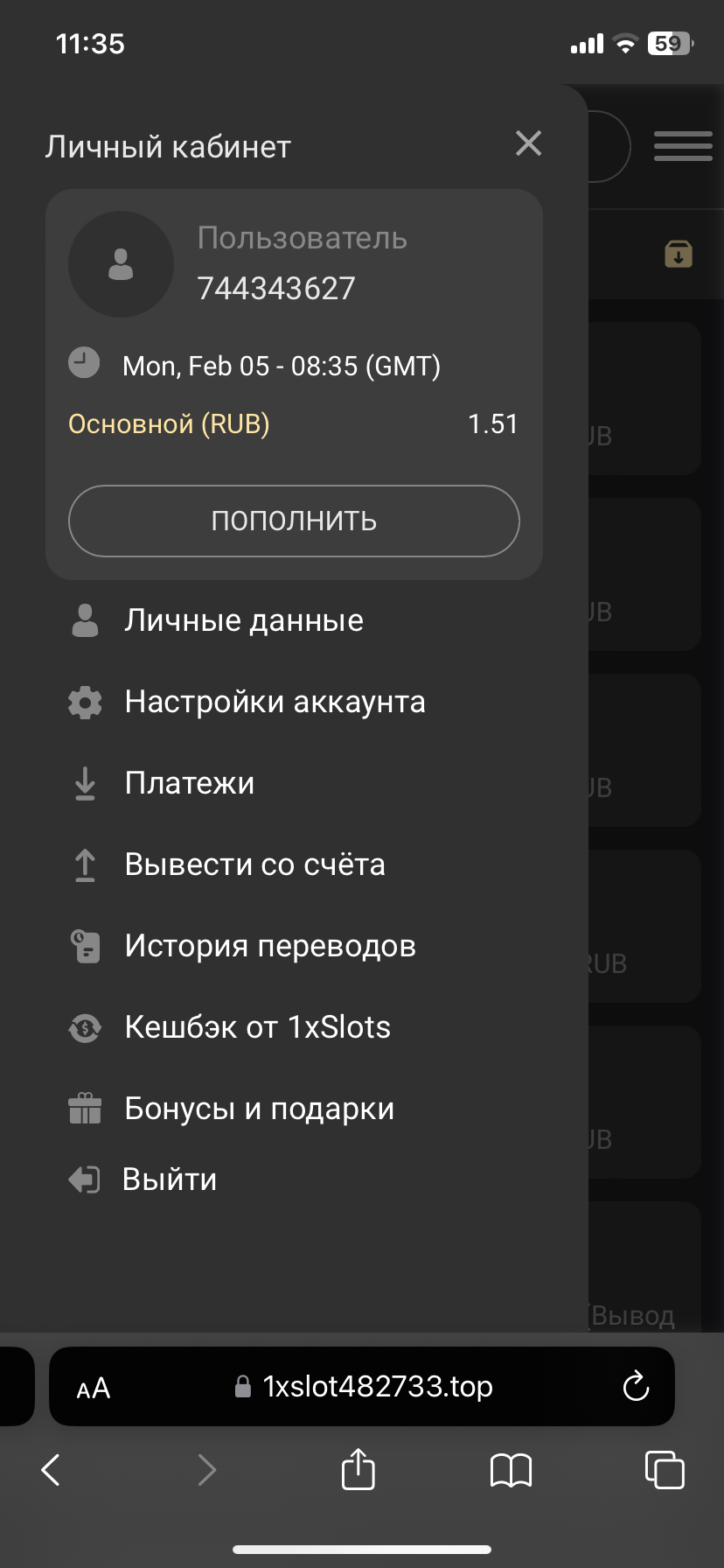This screenshot has width=724, height=1568.
Task: Tap the Safari address bar URL
Action: click(377, 1387)
